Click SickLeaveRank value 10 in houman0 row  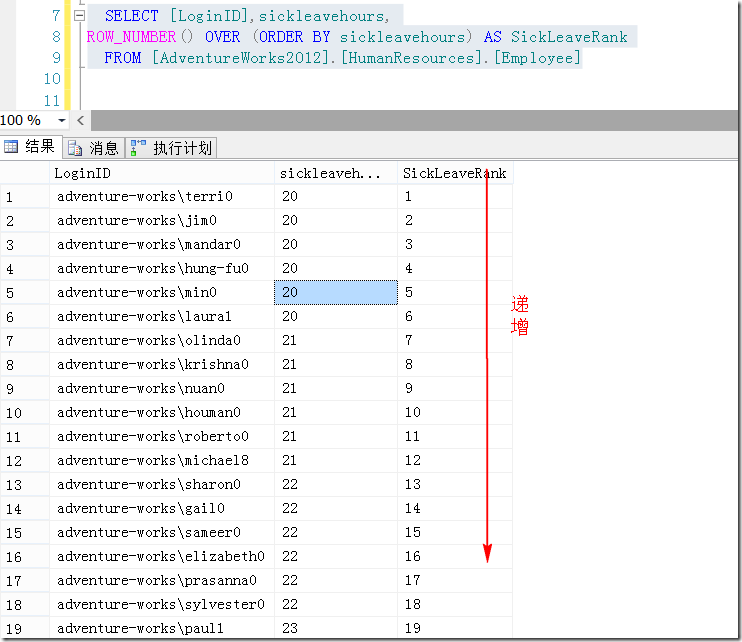[455, 413]
